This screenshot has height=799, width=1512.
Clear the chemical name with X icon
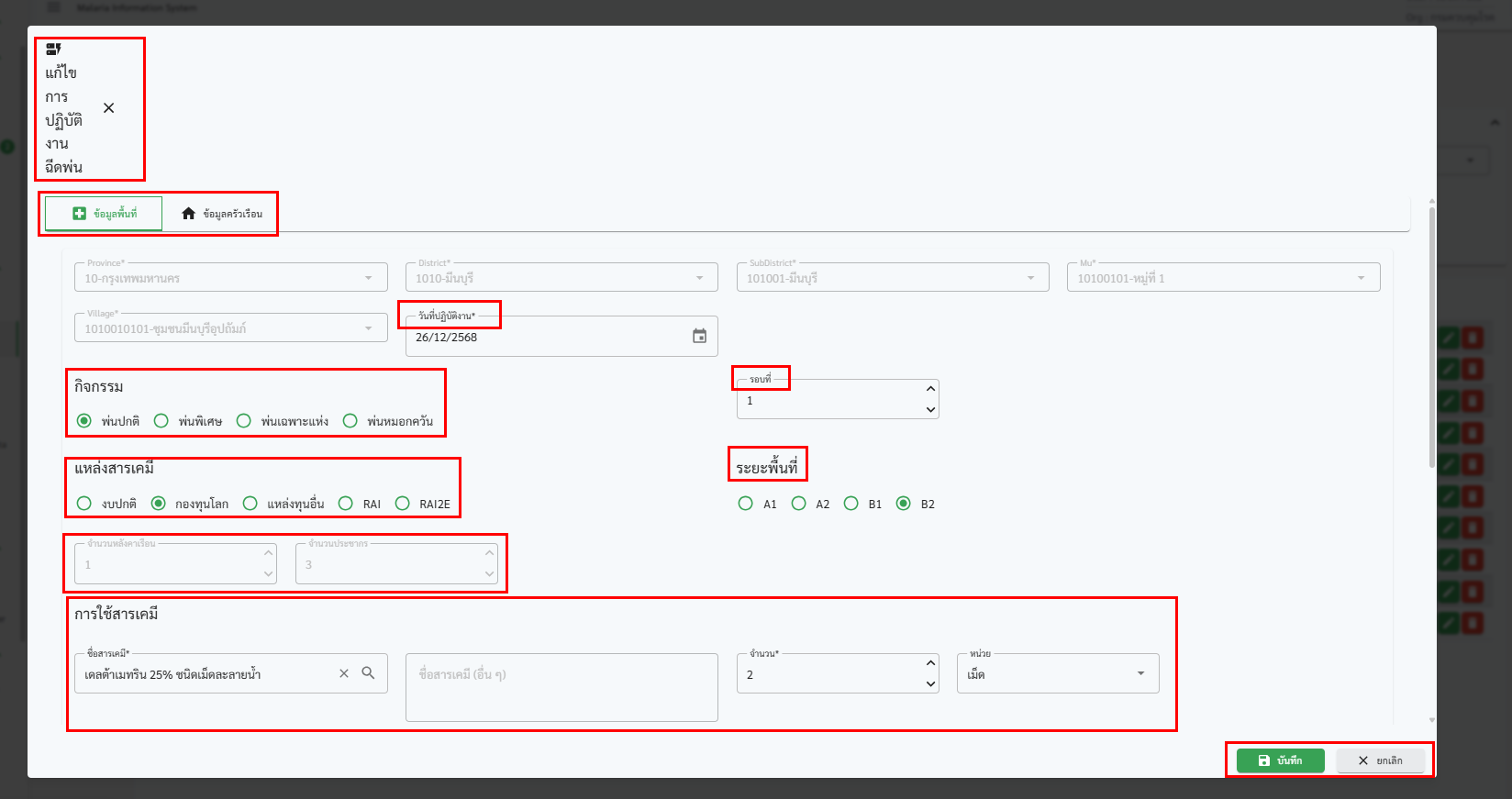[x=344, y=673]
